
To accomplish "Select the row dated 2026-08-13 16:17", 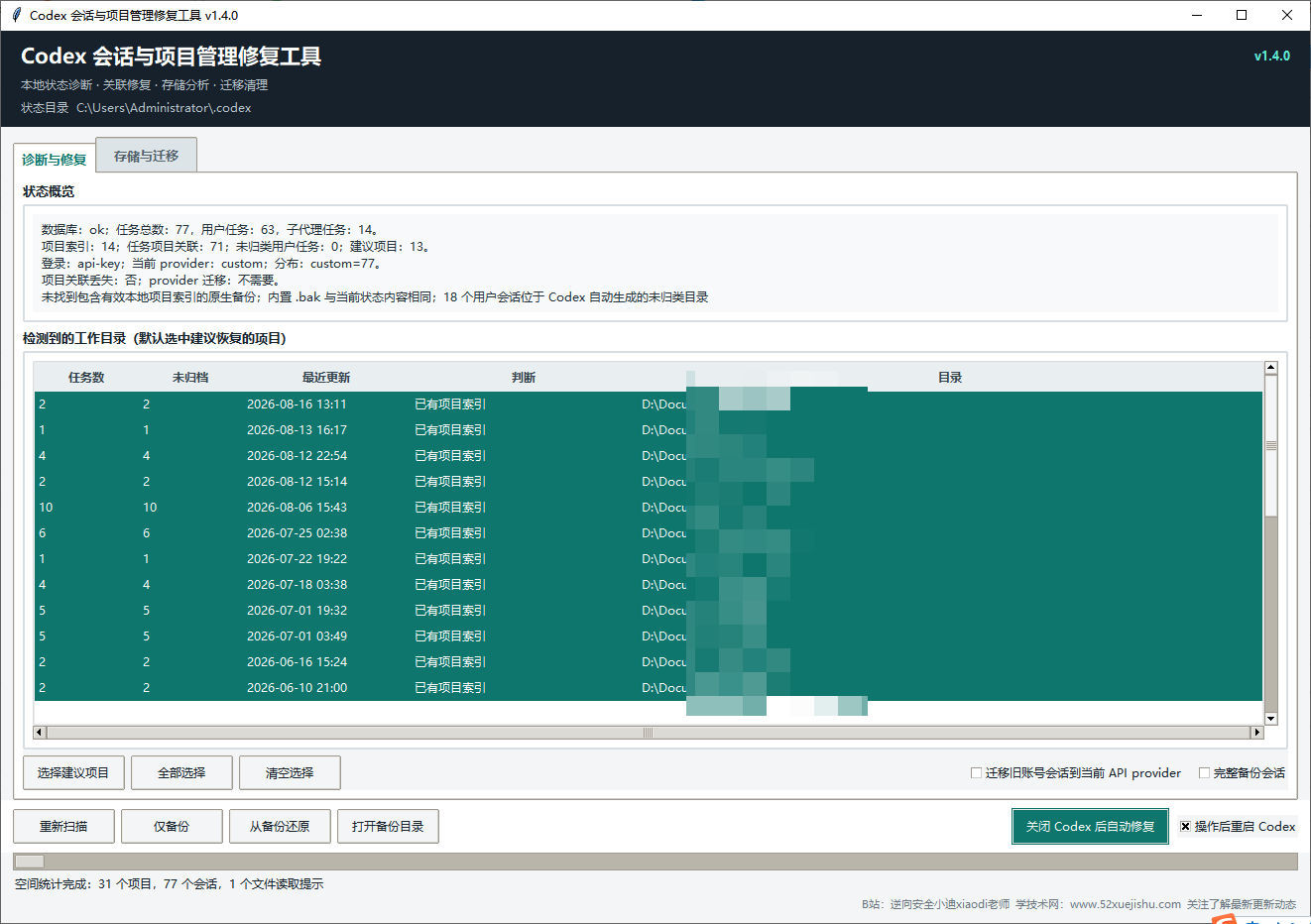I will point(649,430).
